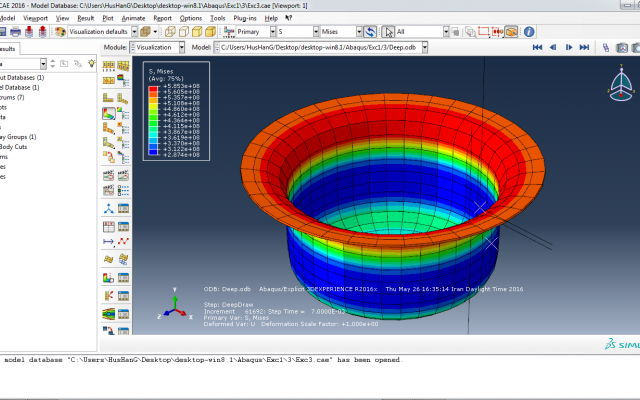Plot symbols on deformed shape
This screenshot has height=400, width=640.
(109, 128)
